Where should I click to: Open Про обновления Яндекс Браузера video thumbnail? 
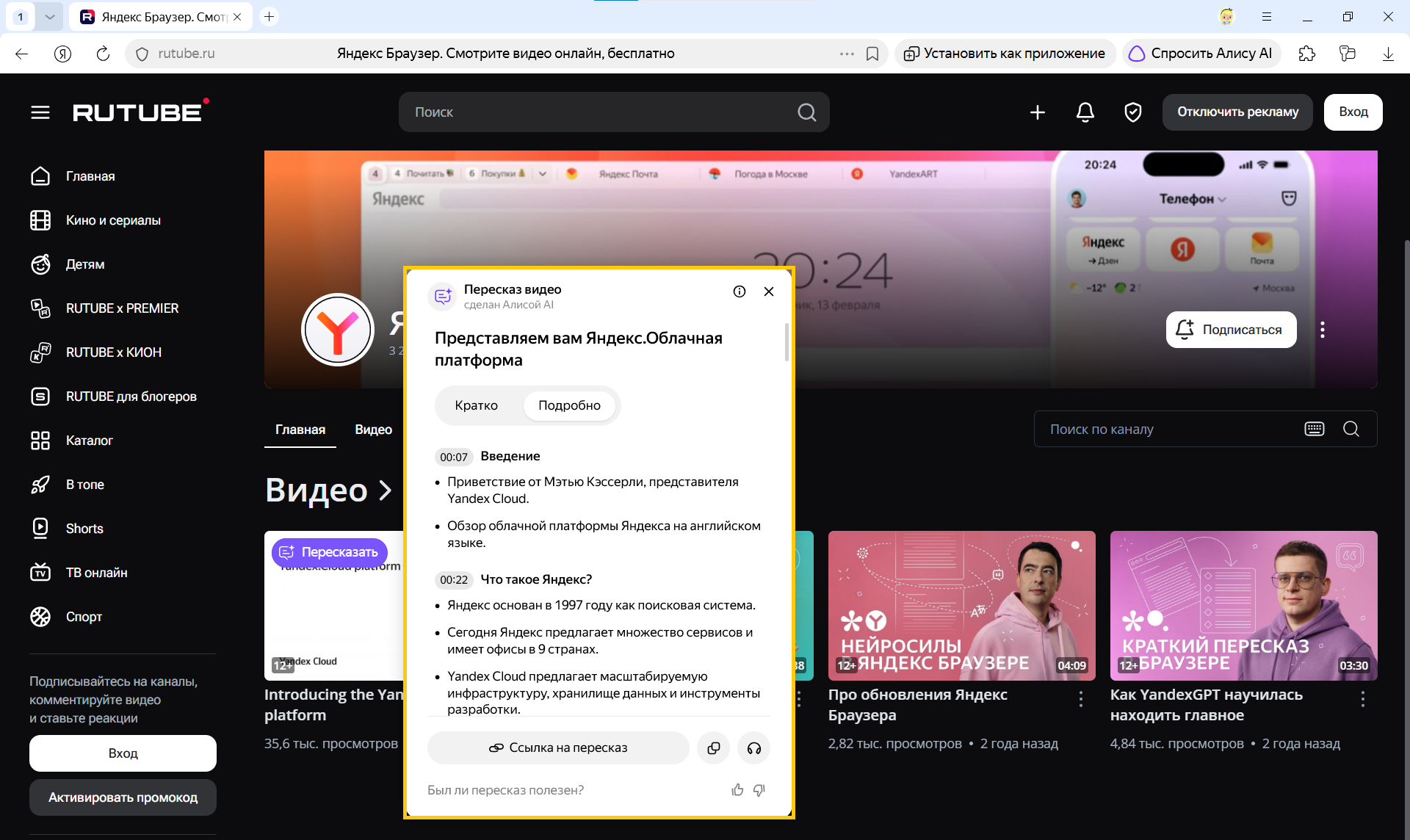point(962,606)
